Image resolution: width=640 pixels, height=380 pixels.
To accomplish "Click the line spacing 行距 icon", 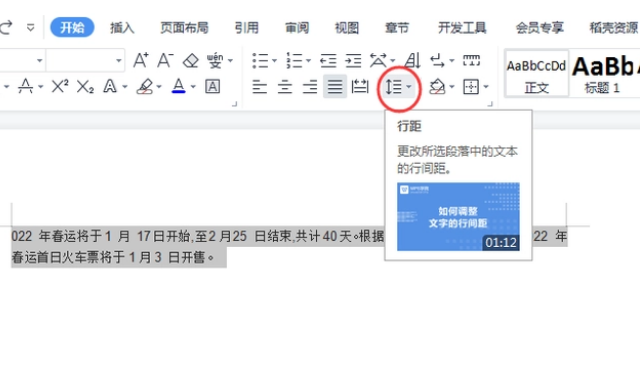I will tap(393, 87).
